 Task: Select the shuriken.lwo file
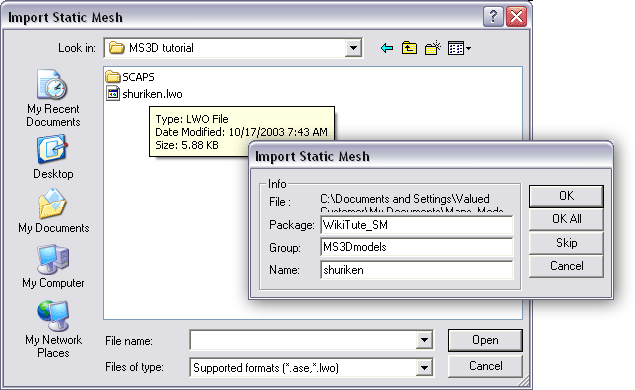click(x=144, y=94)
